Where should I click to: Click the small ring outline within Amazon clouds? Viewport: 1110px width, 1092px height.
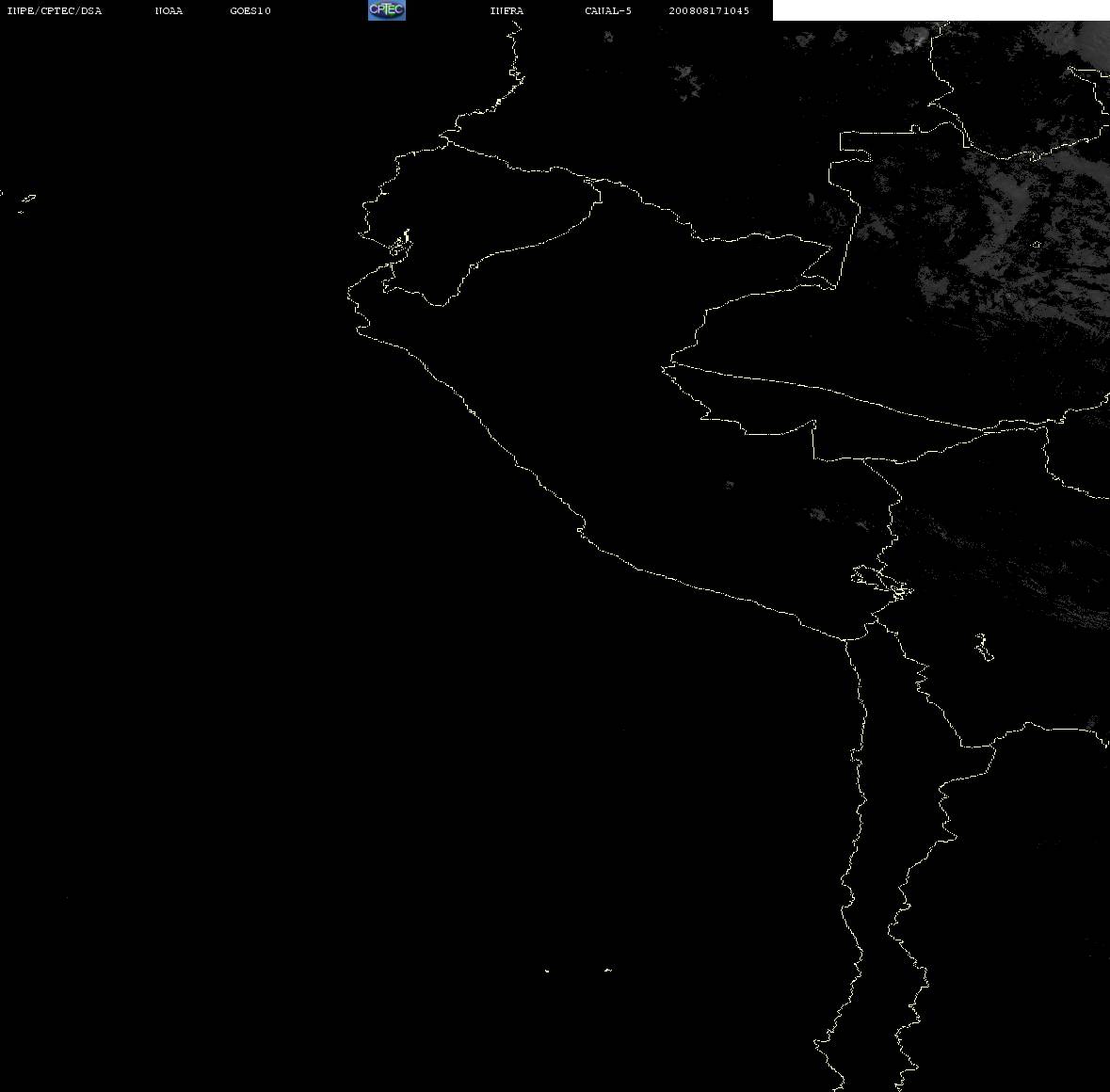click(x=1037, y=245)
